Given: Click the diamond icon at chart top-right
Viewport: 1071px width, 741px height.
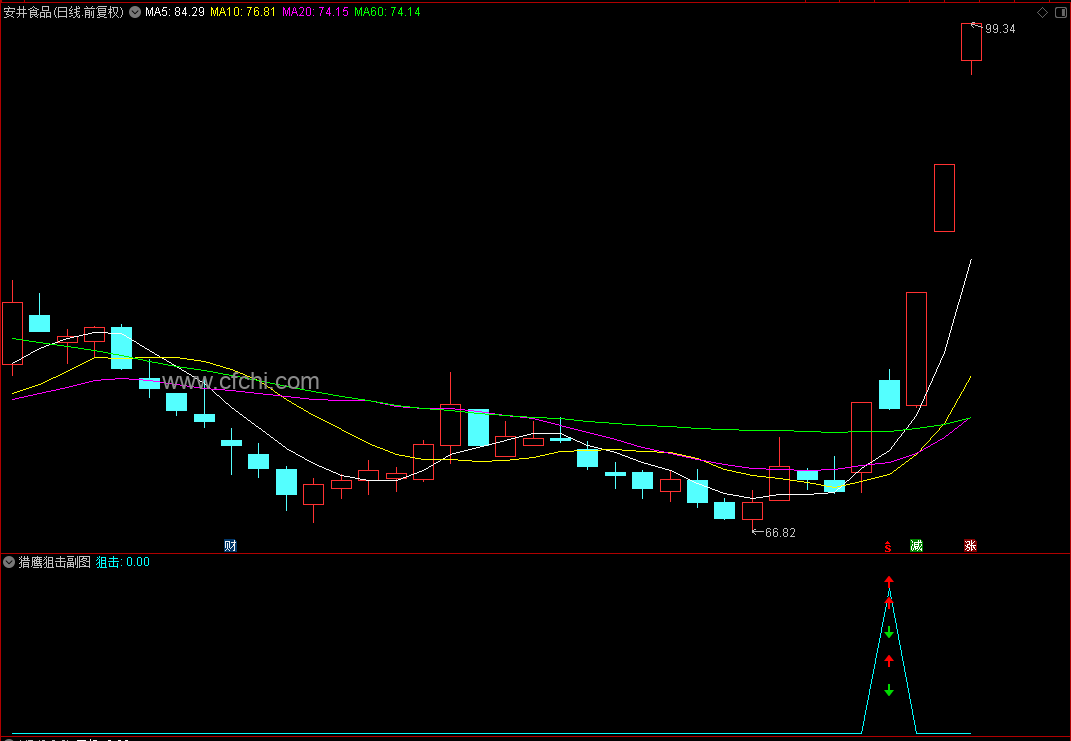Looking at the screenshot, I should [1042, 12].
